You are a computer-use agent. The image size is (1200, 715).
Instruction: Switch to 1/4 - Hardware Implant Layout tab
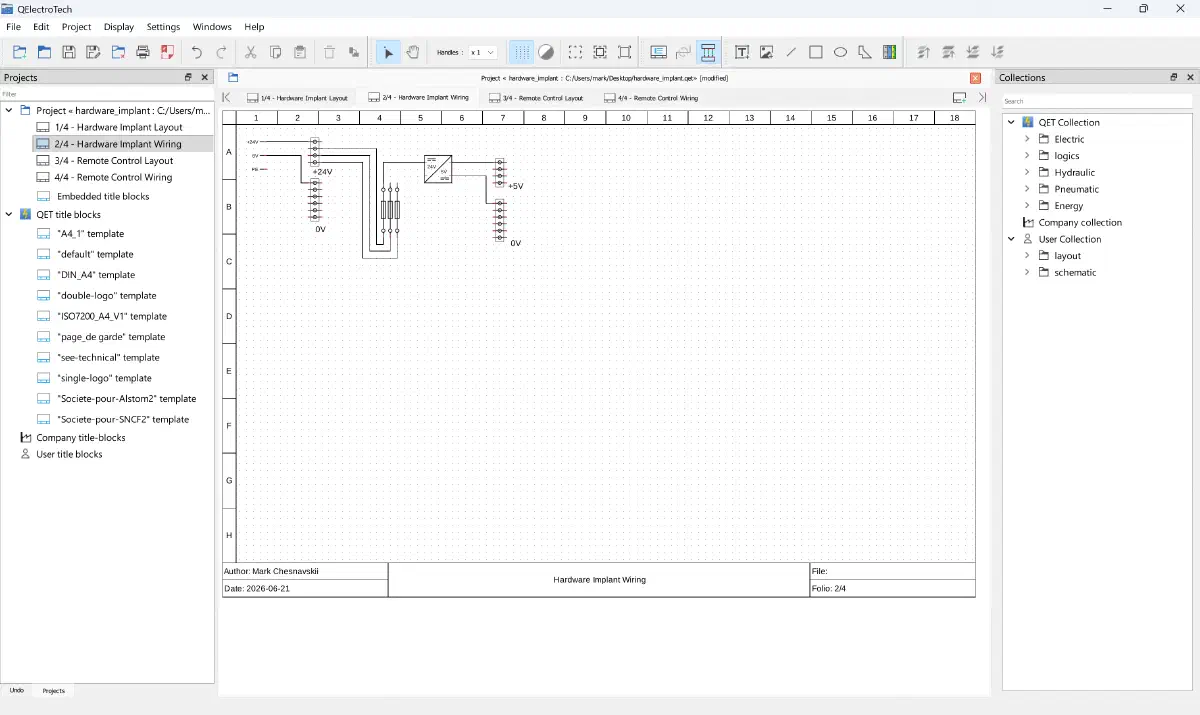298,98
